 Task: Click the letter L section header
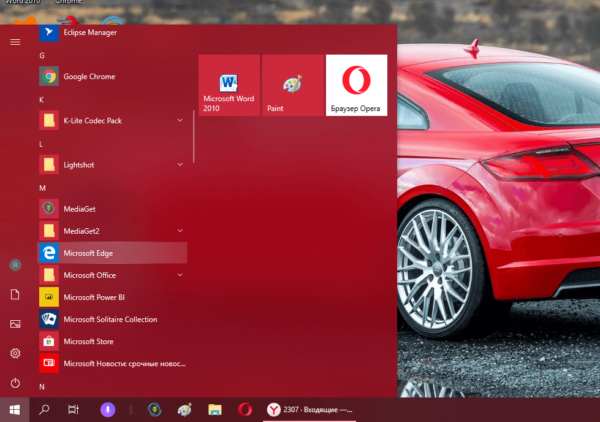[41, 144]
